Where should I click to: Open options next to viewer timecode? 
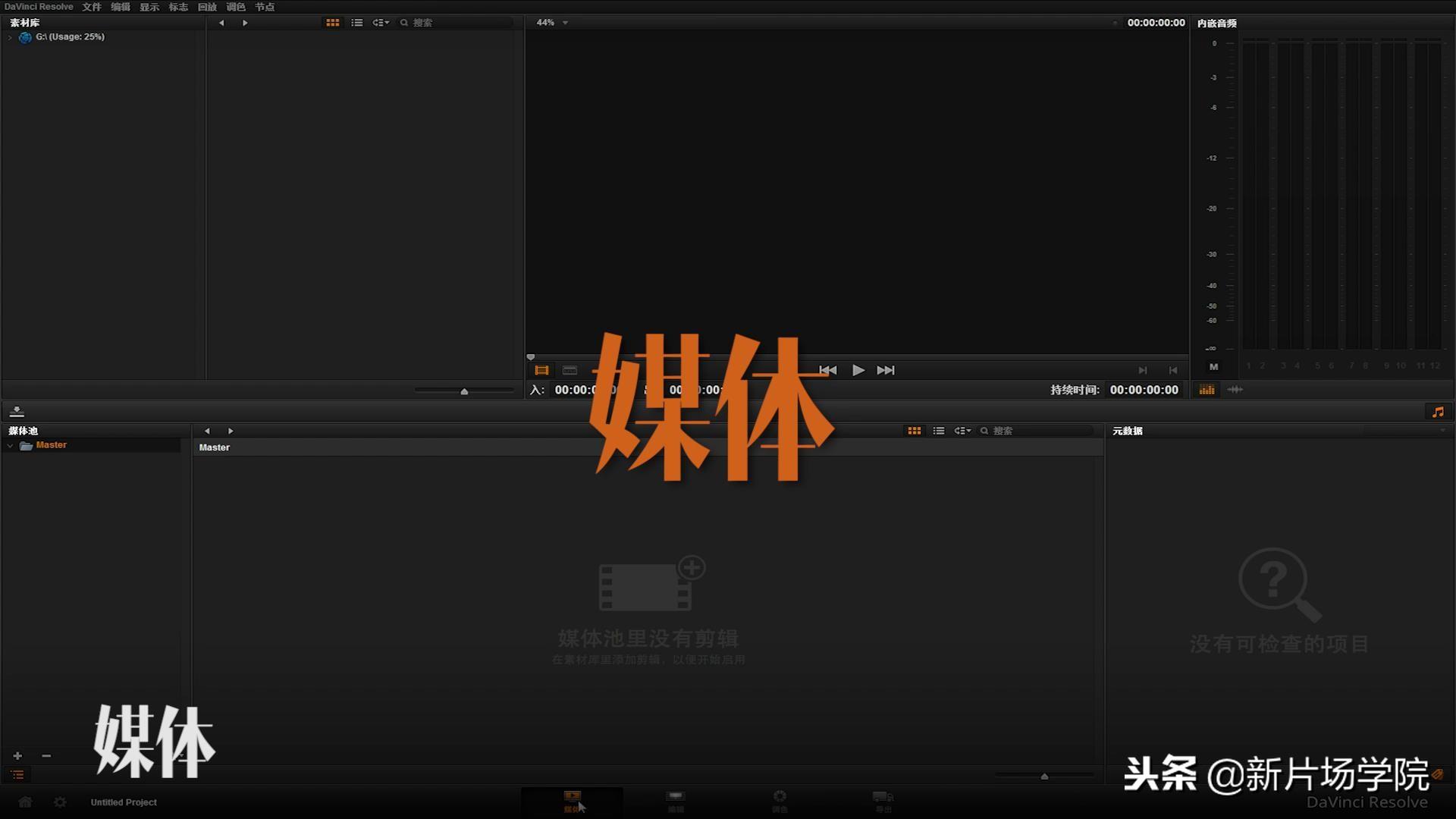(x=1115, y=24)
